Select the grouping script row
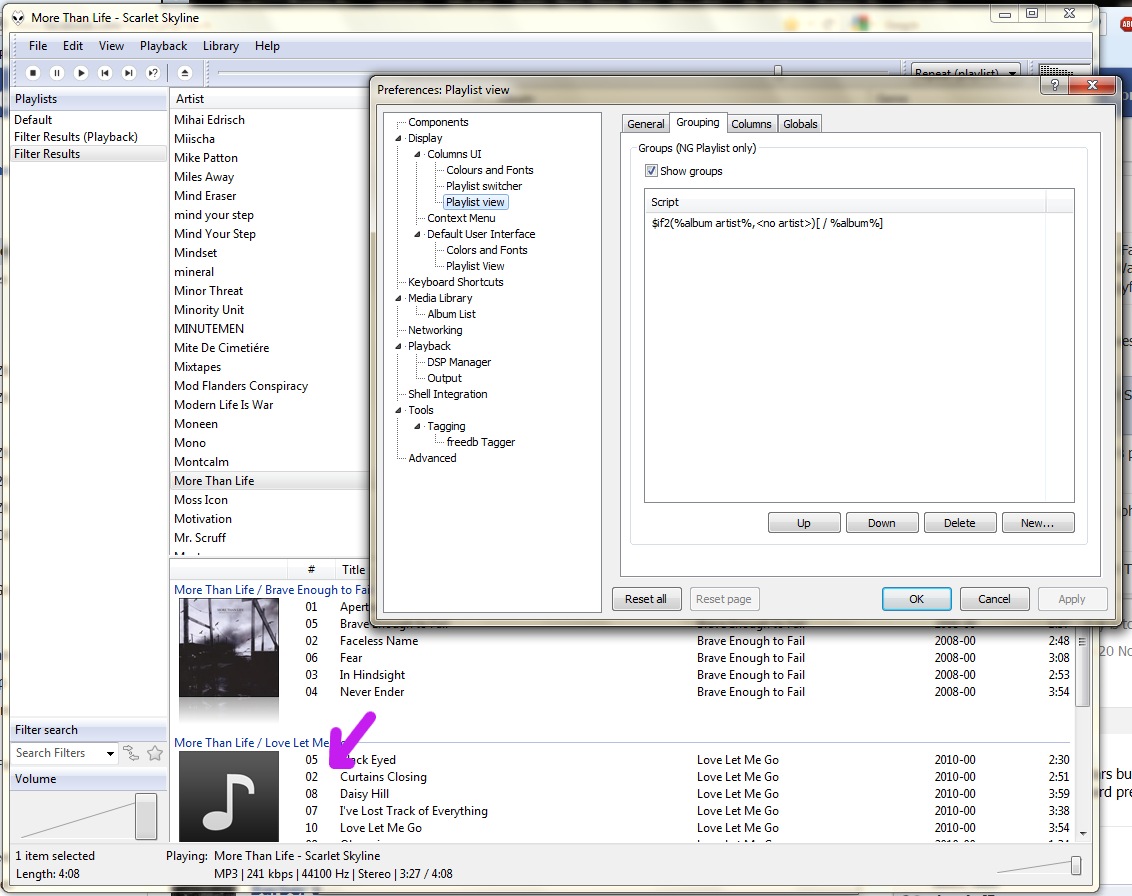The width and height of the screenshot is (1132, 896). pos(859,223)
